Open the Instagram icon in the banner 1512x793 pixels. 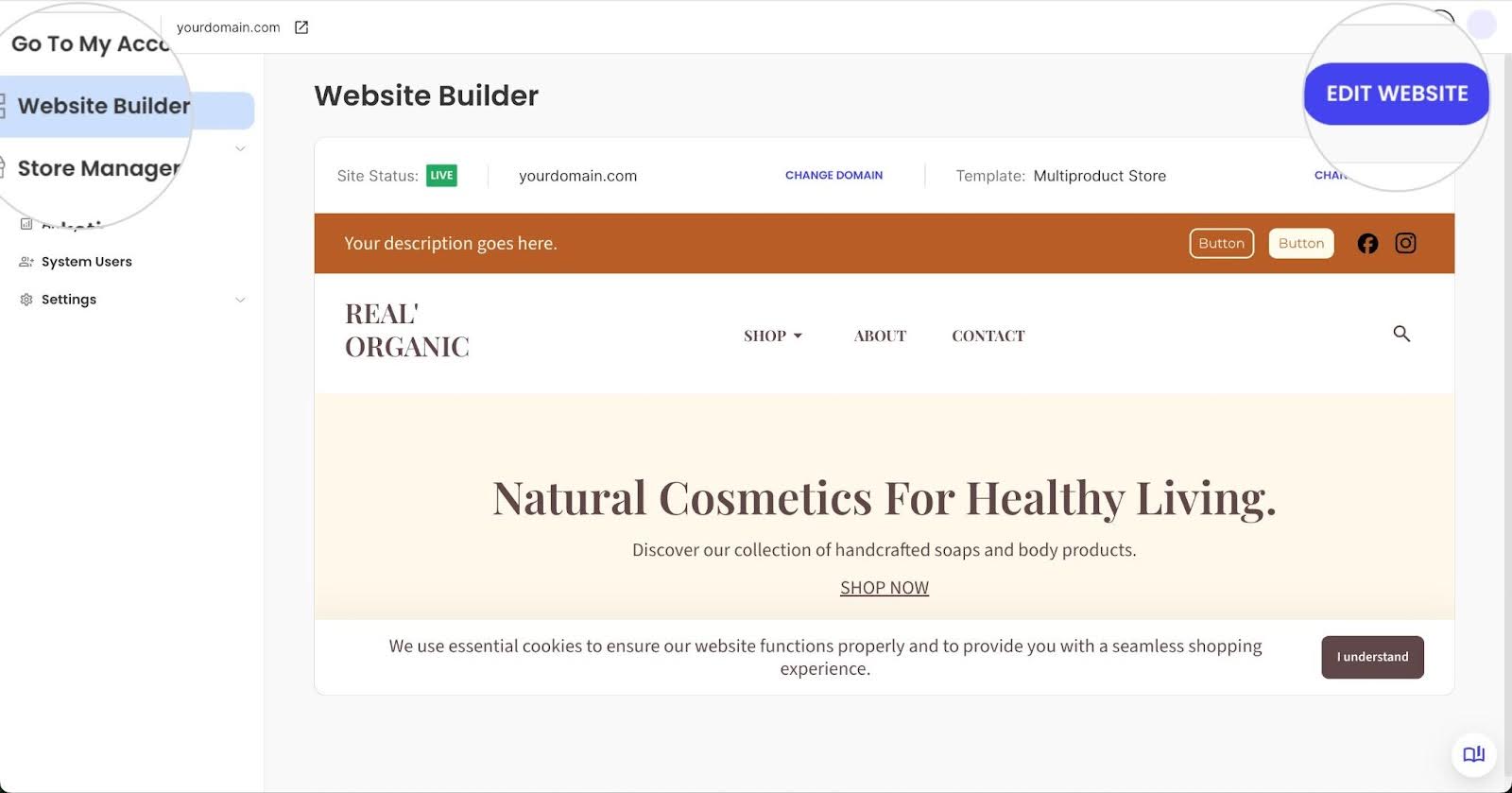click(x=1405, y=243)
